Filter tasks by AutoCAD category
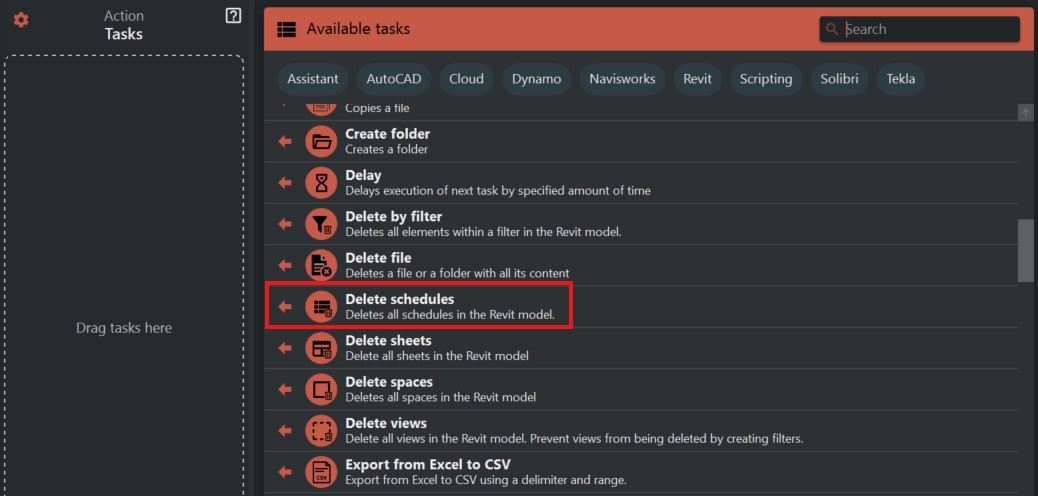 [x=394, y=79]
